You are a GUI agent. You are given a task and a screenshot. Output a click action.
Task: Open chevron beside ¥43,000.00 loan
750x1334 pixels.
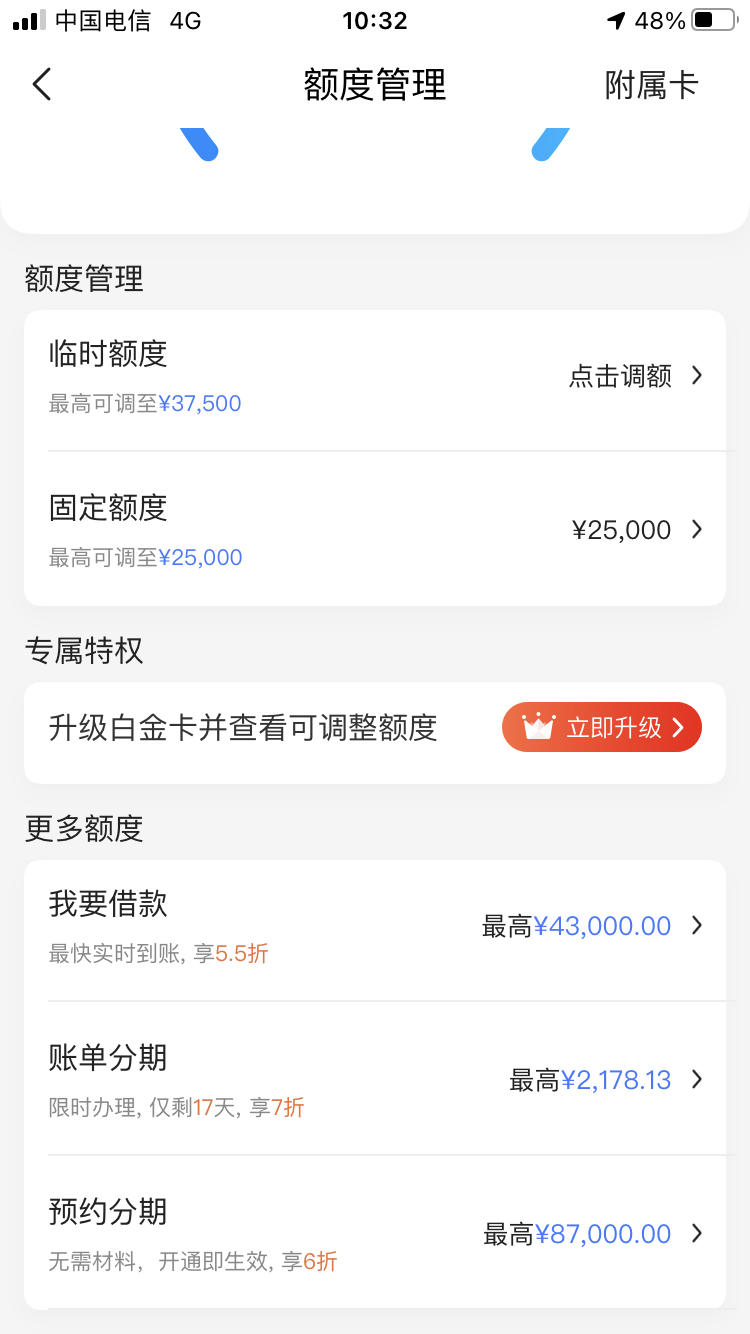coord(697,926)
